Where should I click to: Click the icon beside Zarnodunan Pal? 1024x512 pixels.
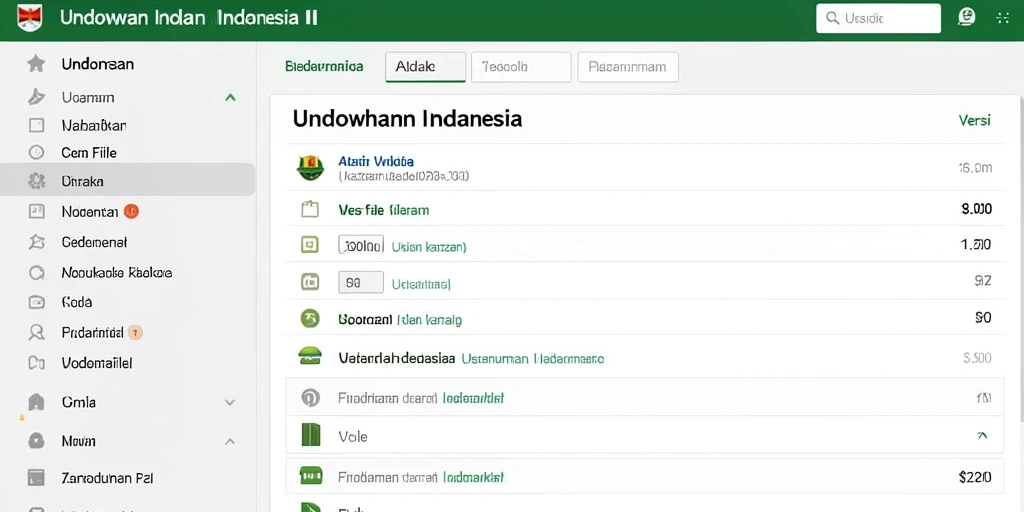tap(36, 478)
